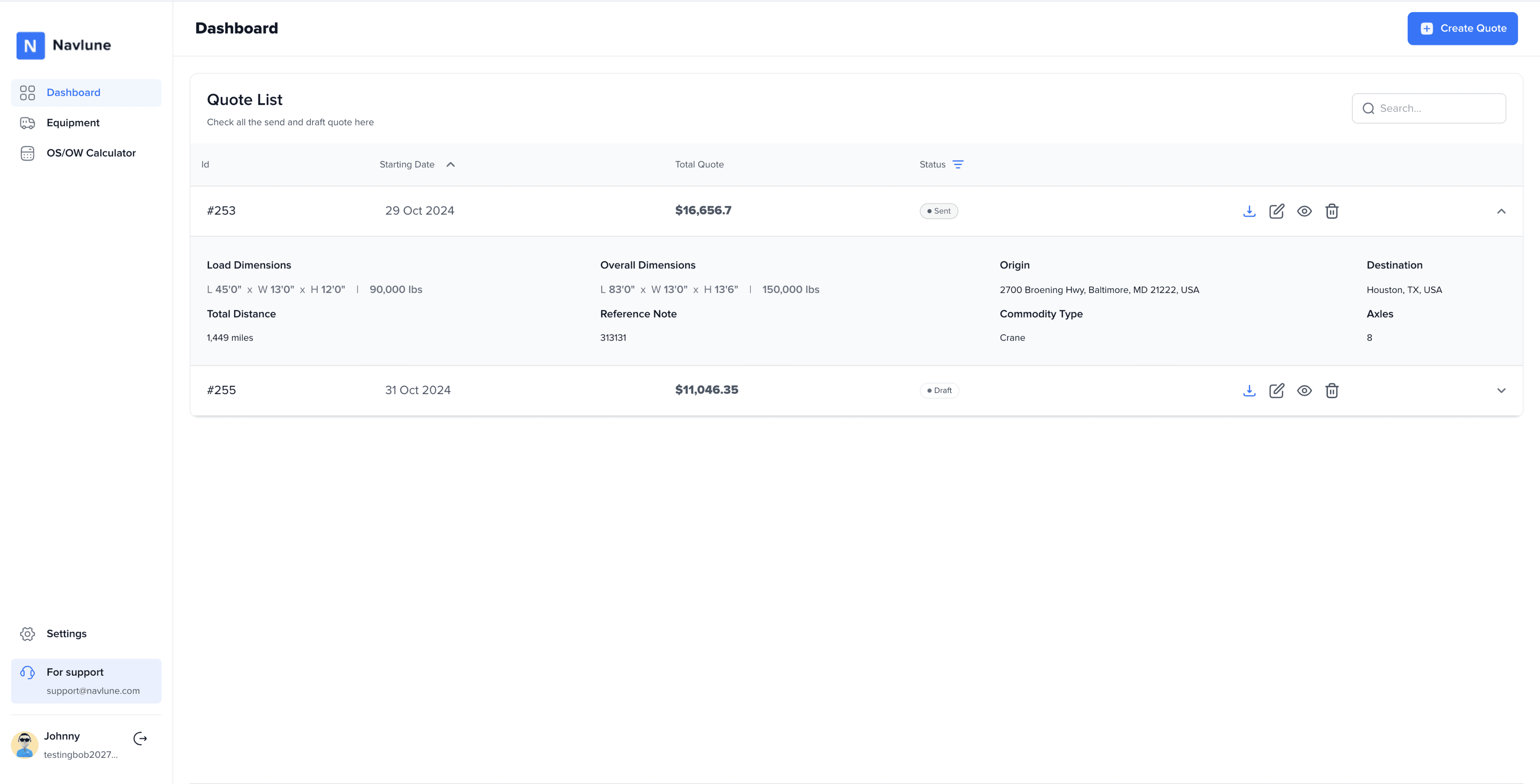This screenshot has height=784, width=1540.
Task: Click the 150,000 lbs overall weight
Action: (791, 290)
